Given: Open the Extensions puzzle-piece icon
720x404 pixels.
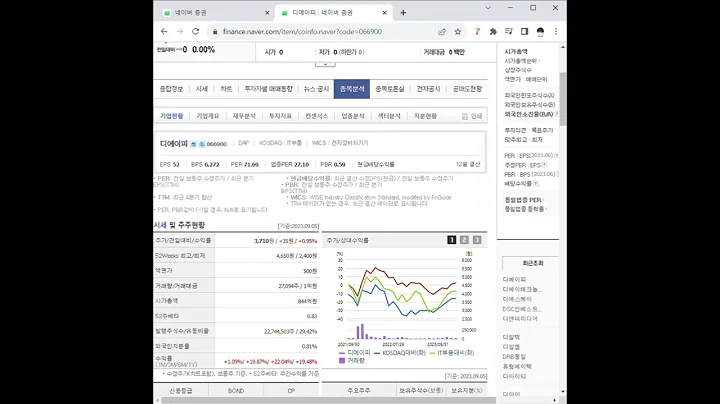Looking at the screenshot, I should point(493,31).
